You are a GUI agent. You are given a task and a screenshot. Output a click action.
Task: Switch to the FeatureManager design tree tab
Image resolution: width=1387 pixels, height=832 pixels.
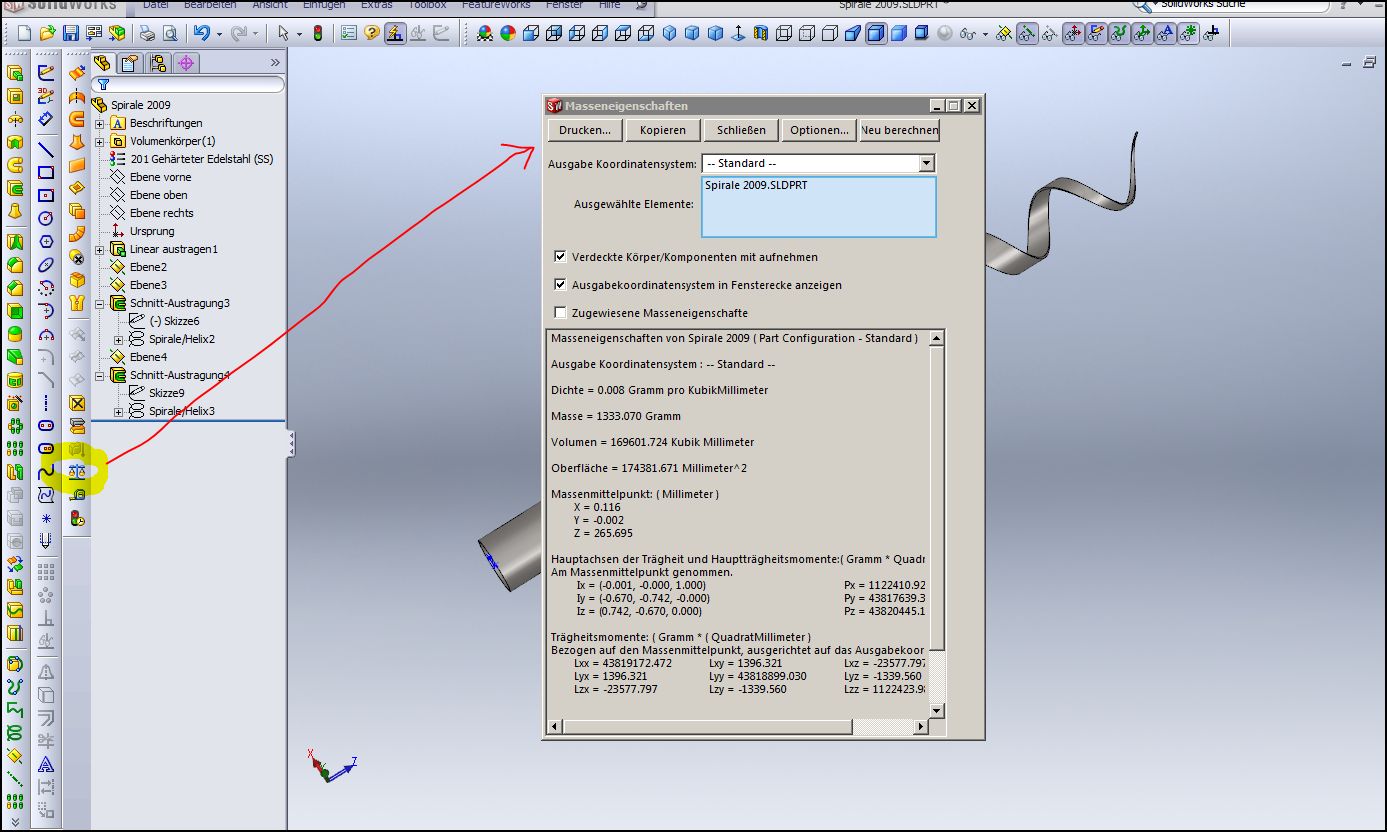(102, 63)
